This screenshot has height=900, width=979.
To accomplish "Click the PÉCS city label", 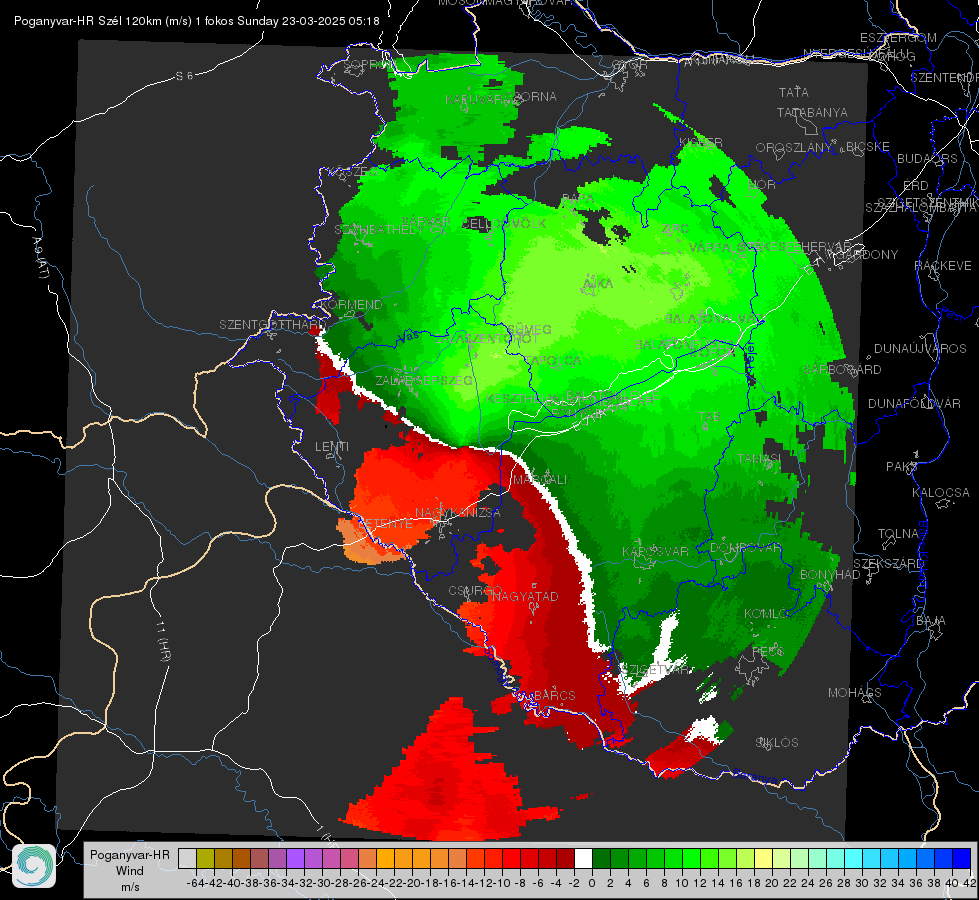I will click(767, 651).
